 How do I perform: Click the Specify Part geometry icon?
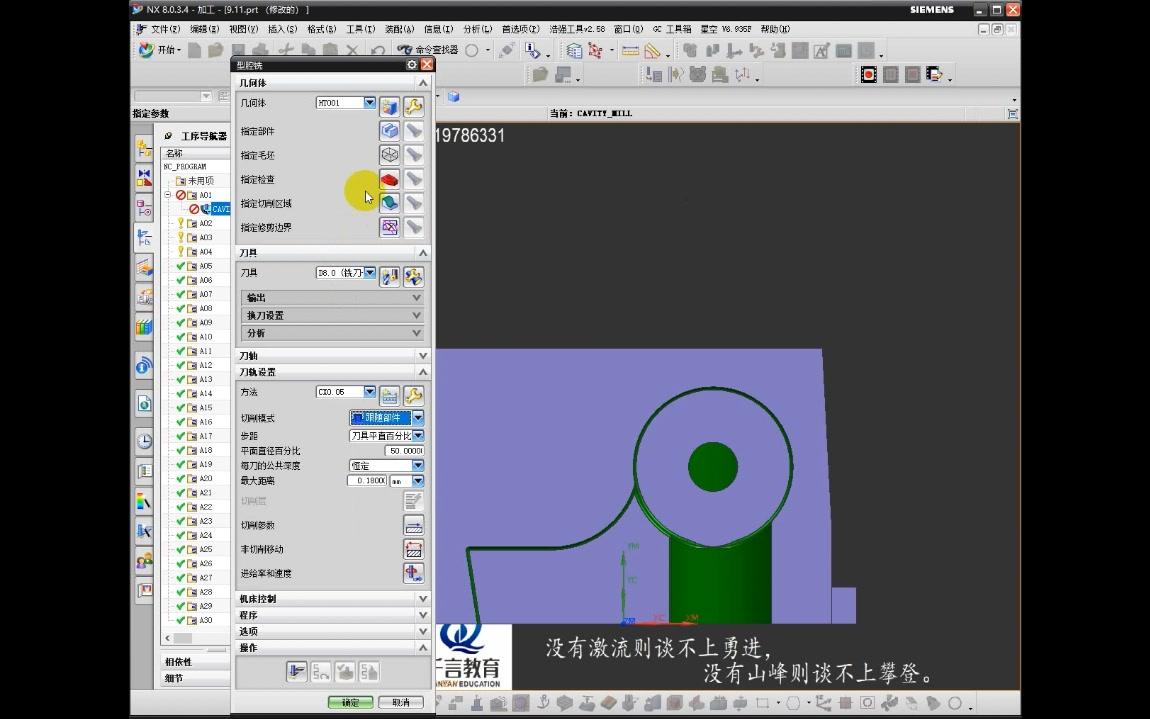(x=388, y=130)
